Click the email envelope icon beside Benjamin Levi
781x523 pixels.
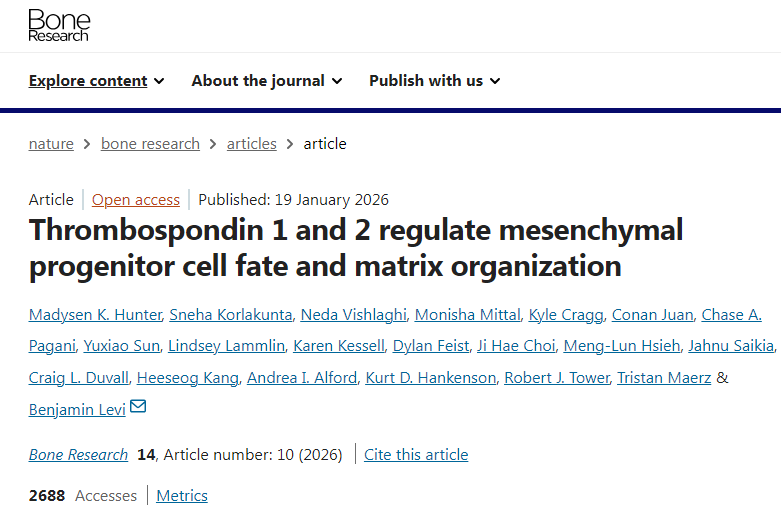point(138,406)
